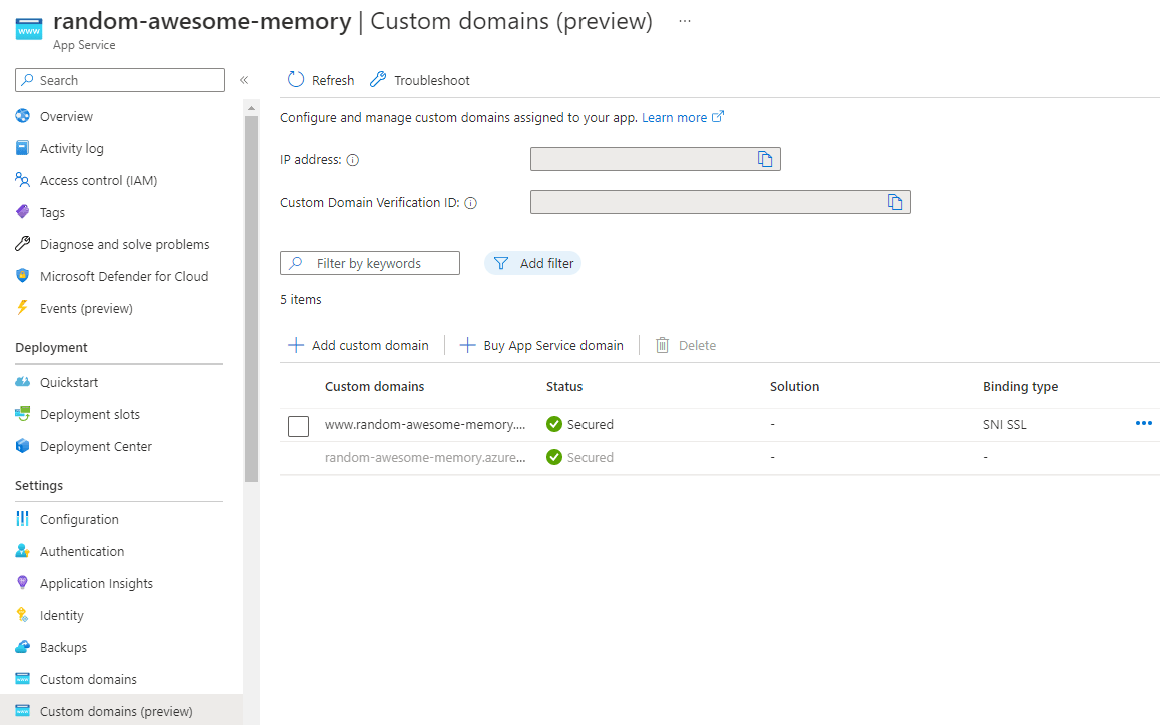
Task: Click the Refresh icon in toolbar
Action: pos(296,79)
